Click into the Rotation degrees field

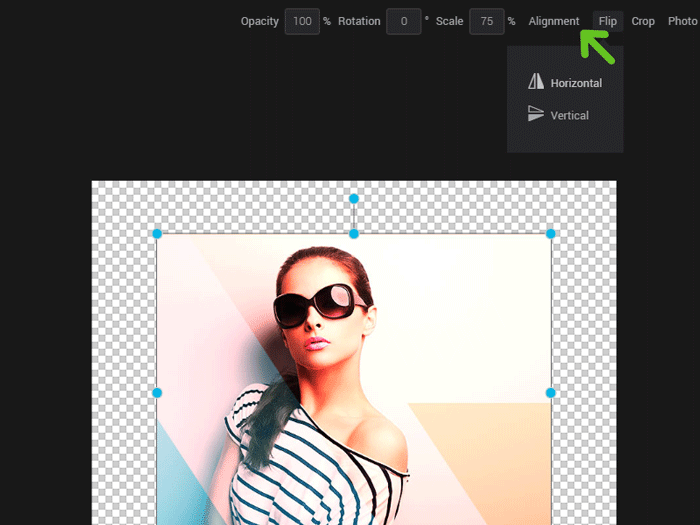404,21
